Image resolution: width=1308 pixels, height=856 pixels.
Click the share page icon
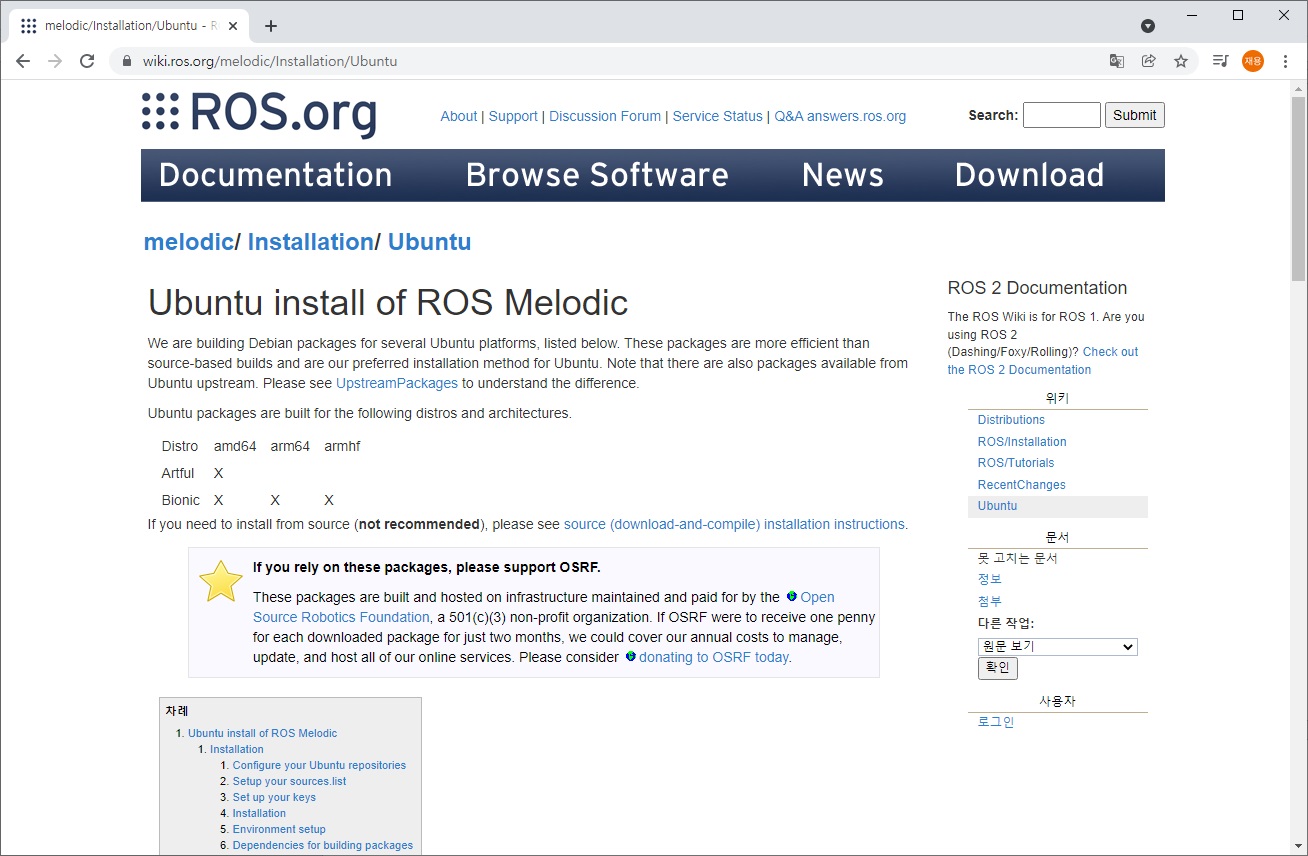pos(1149,61)
